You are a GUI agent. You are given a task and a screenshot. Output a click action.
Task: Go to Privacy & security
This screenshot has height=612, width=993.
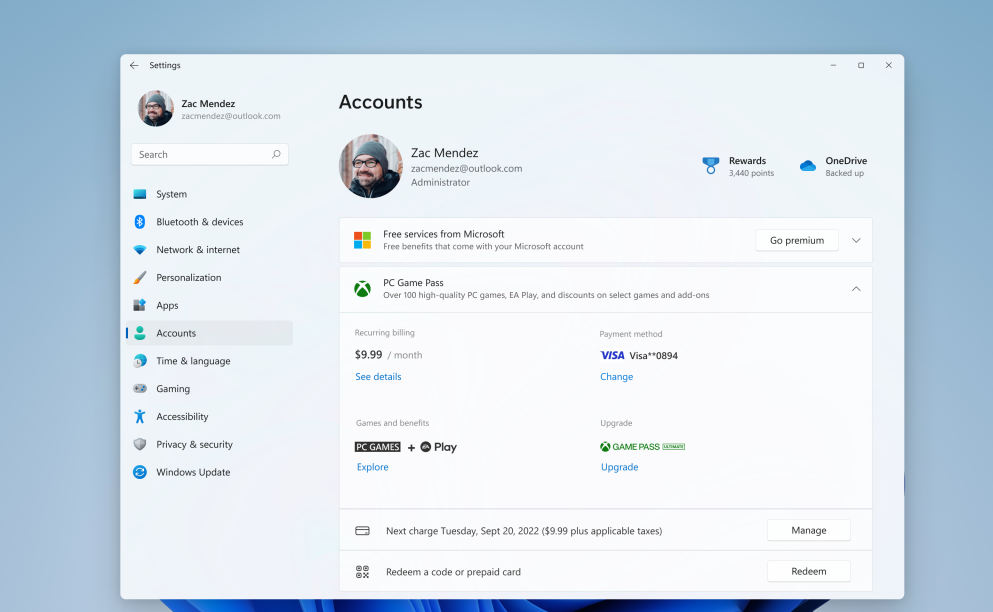[x=194, y=444]
